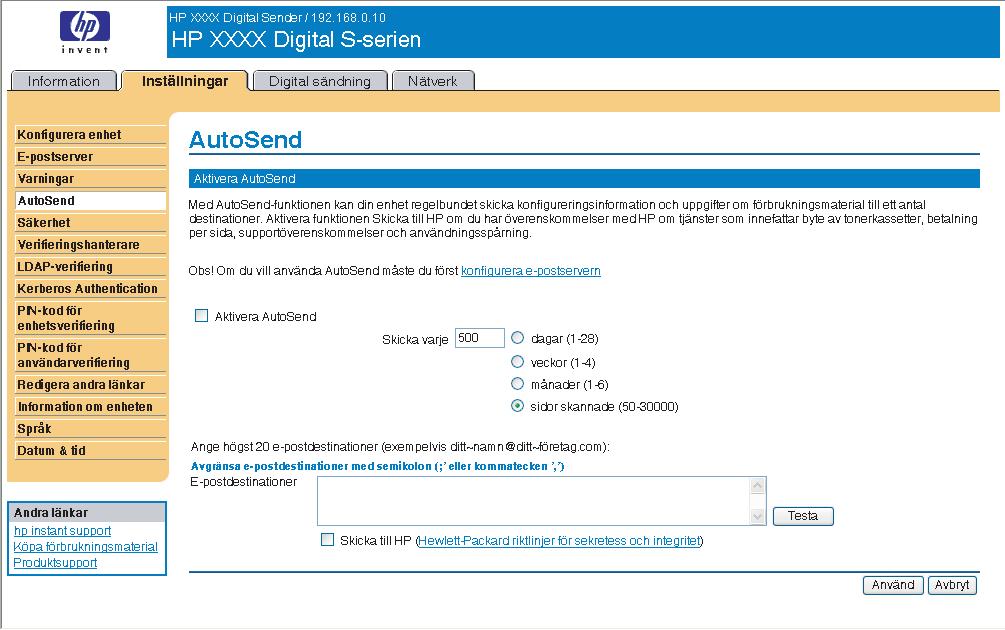Click the E-postdestinationer label
Screen dimensions: 1005x630
244,482
